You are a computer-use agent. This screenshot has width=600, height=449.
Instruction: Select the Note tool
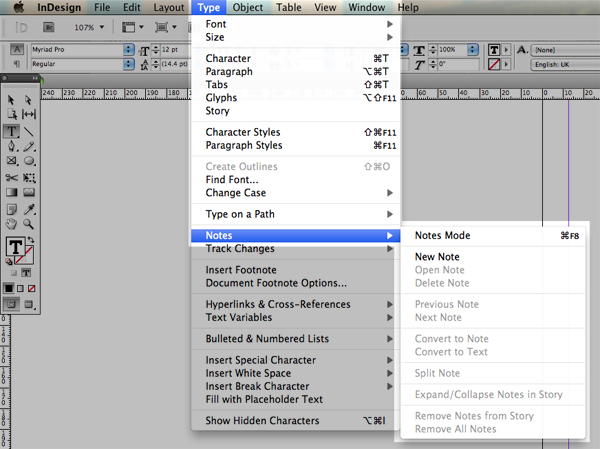pos(11,209)
